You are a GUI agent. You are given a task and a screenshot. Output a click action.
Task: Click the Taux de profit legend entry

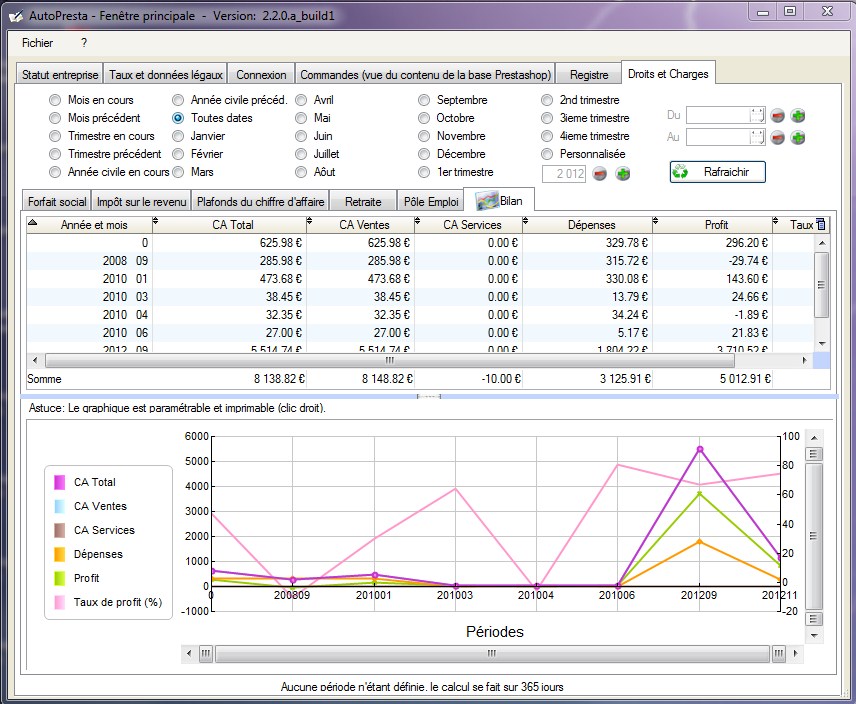(117, 602)
